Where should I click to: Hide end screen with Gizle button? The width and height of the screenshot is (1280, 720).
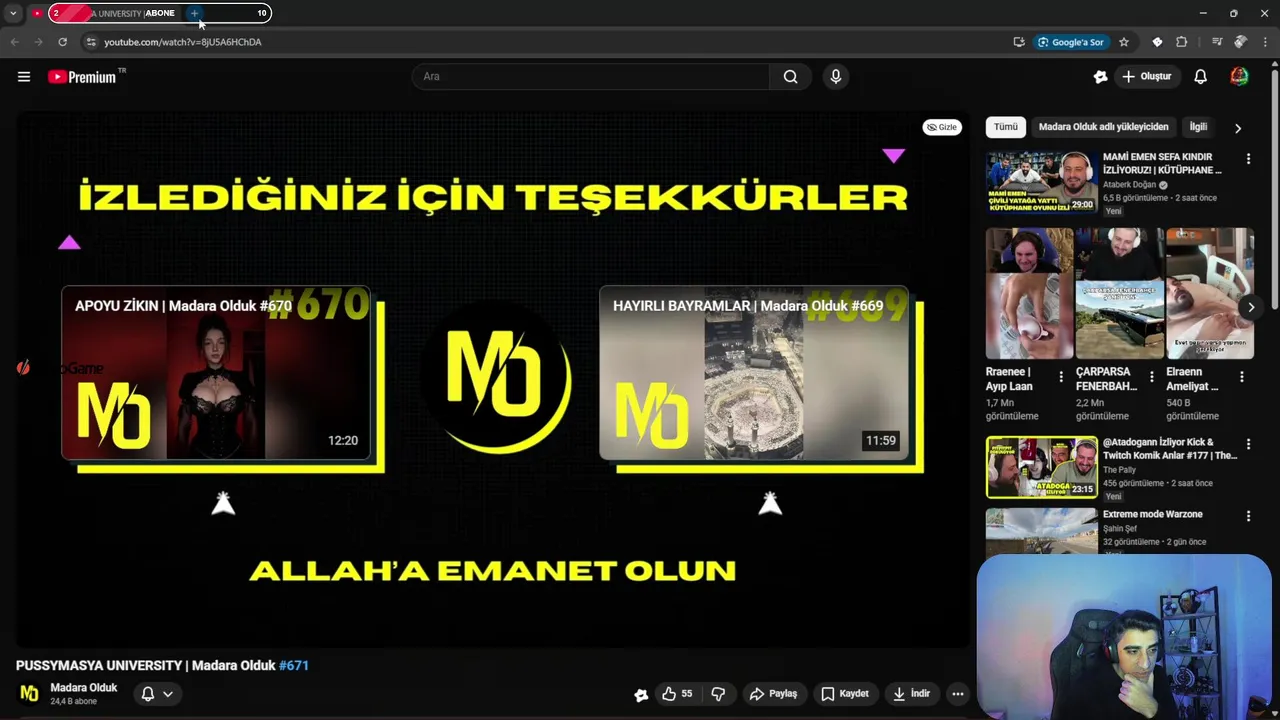point(942,127)
